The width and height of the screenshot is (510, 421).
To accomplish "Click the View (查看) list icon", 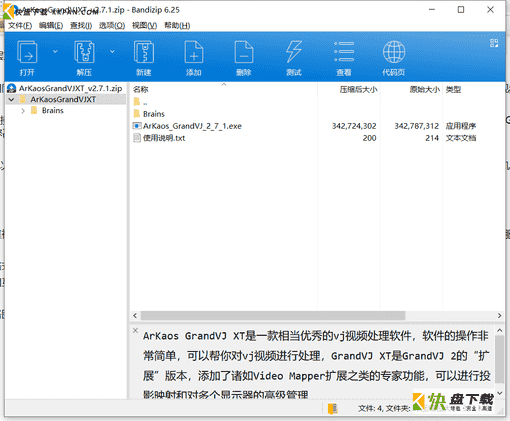I will [x=344, y=52].
